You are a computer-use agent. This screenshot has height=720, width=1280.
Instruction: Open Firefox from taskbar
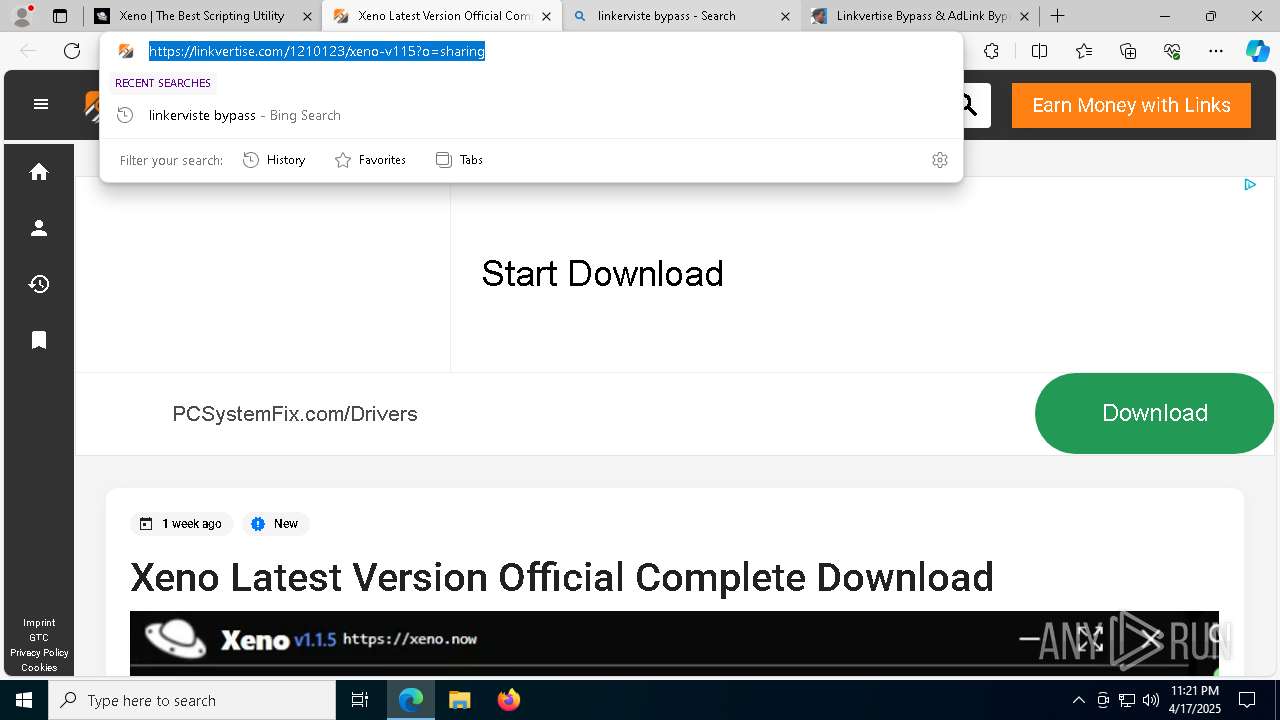[x=508, y=700]
